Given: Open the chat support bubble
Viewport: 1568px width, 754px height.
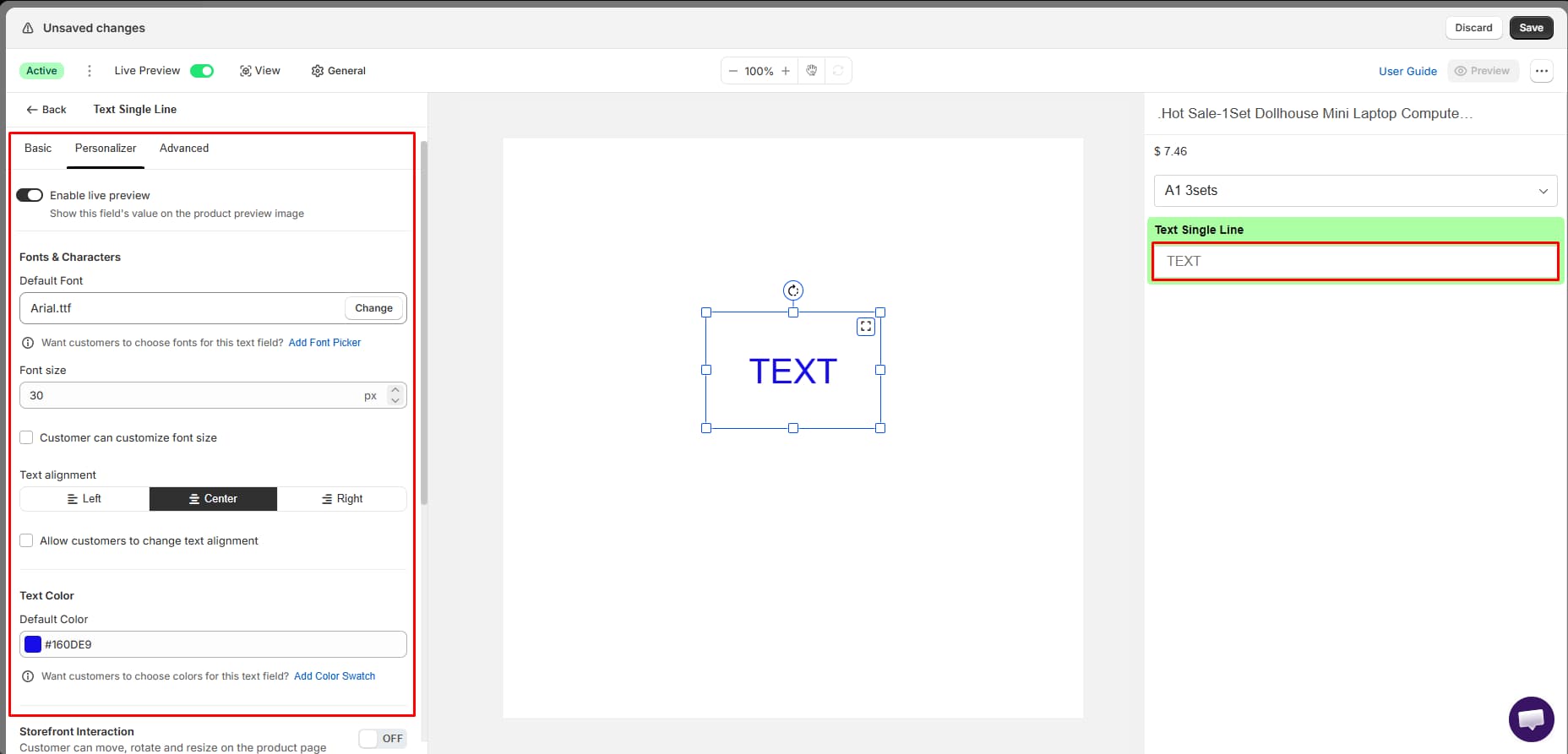Looking at the screenshot, I should click(x=1531, y=719).
